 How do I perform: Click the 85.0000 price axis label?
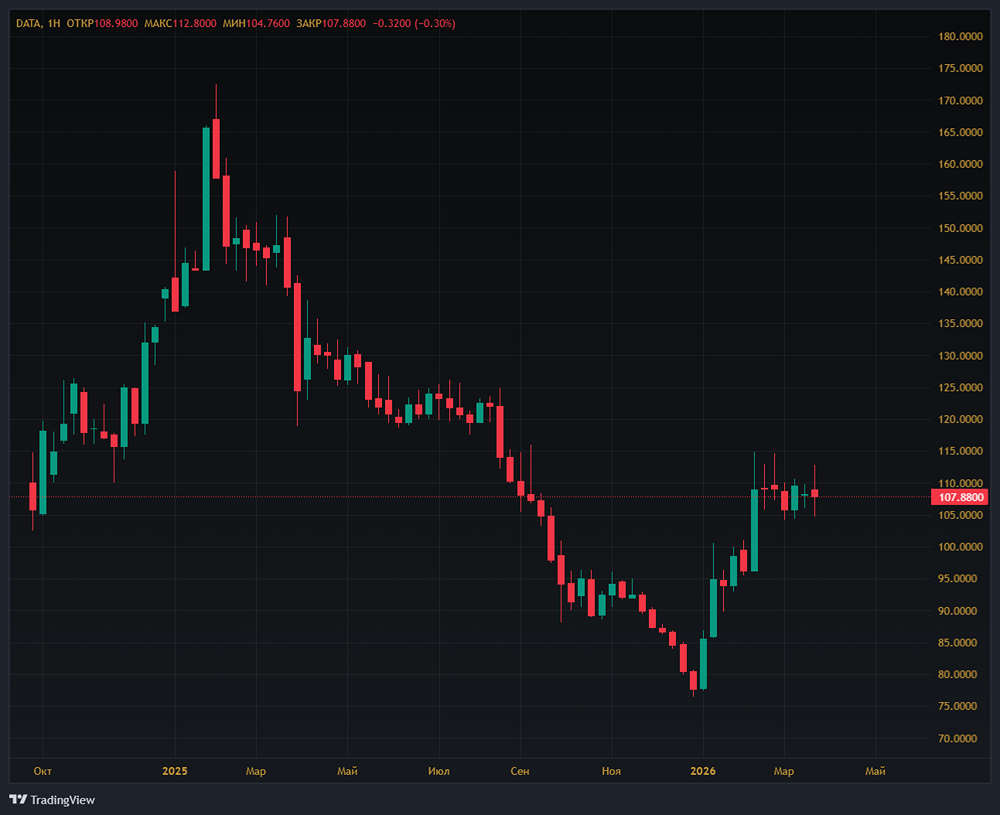point(957,642)
